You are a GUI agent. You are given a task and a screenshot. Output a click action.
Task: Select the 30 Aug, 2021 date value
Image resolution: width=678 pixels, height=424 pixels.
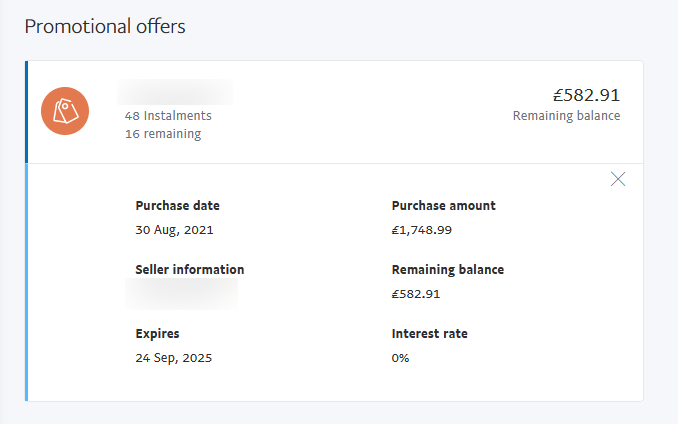[174, 229]
